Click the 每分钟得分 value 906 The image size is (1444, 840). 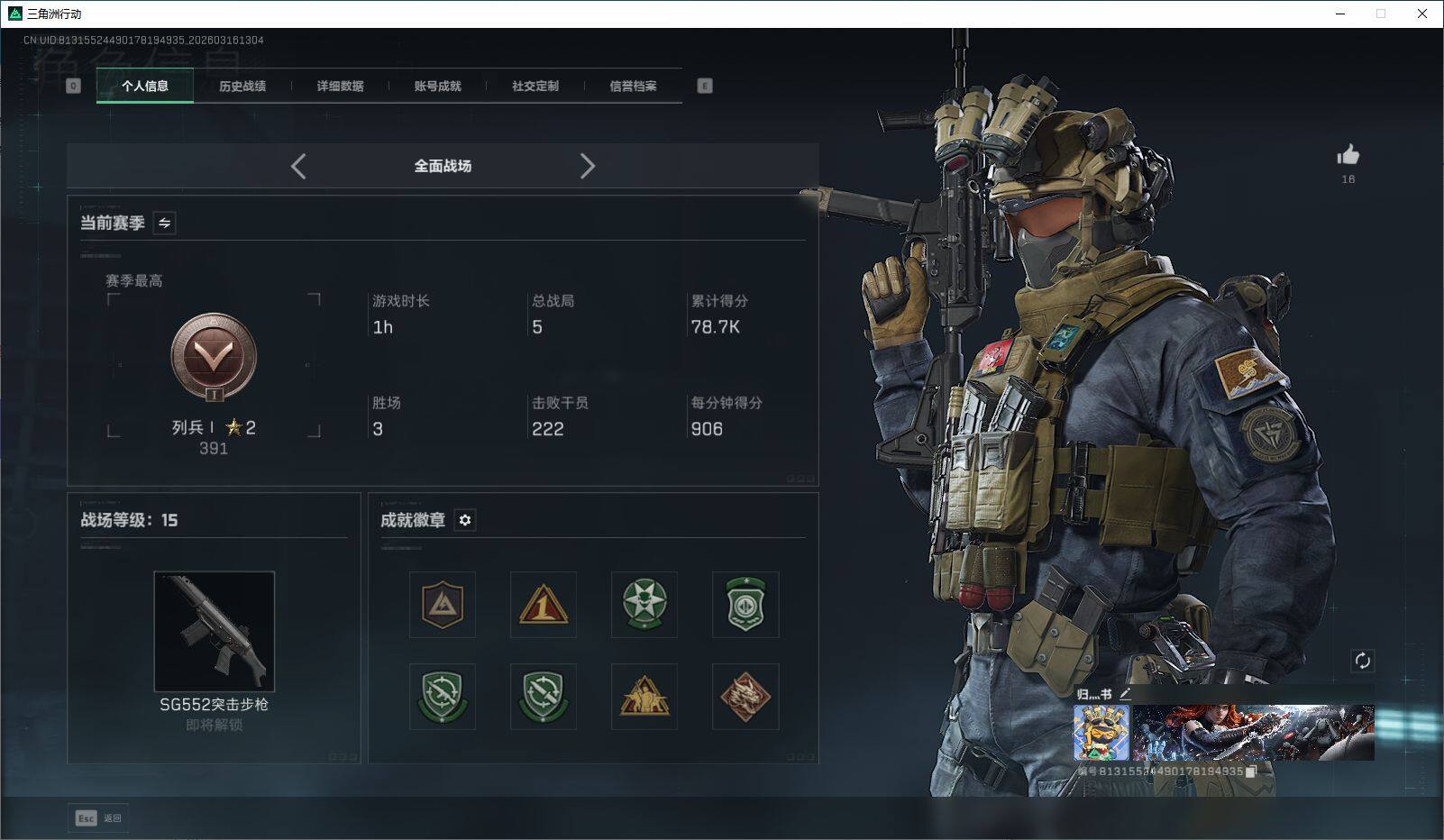[707, 429]
